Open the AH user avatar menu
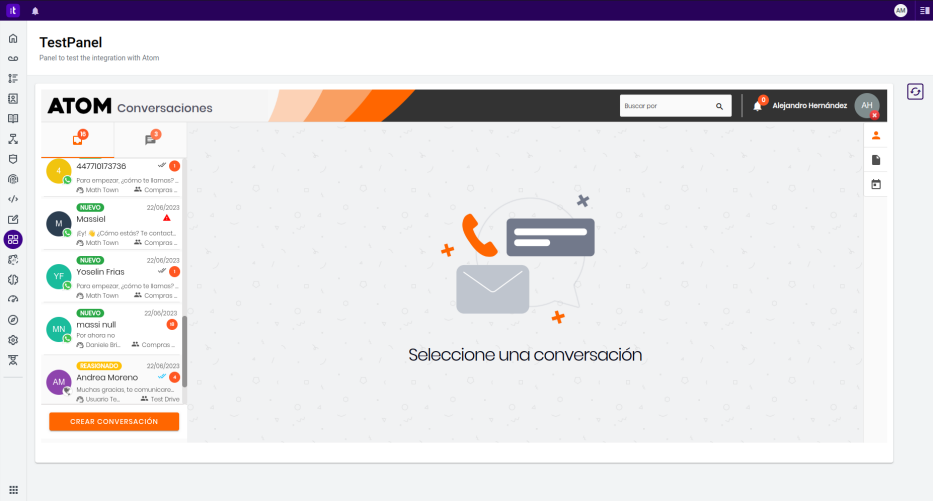This screenshot has width=933, height=501. point(867,105)
